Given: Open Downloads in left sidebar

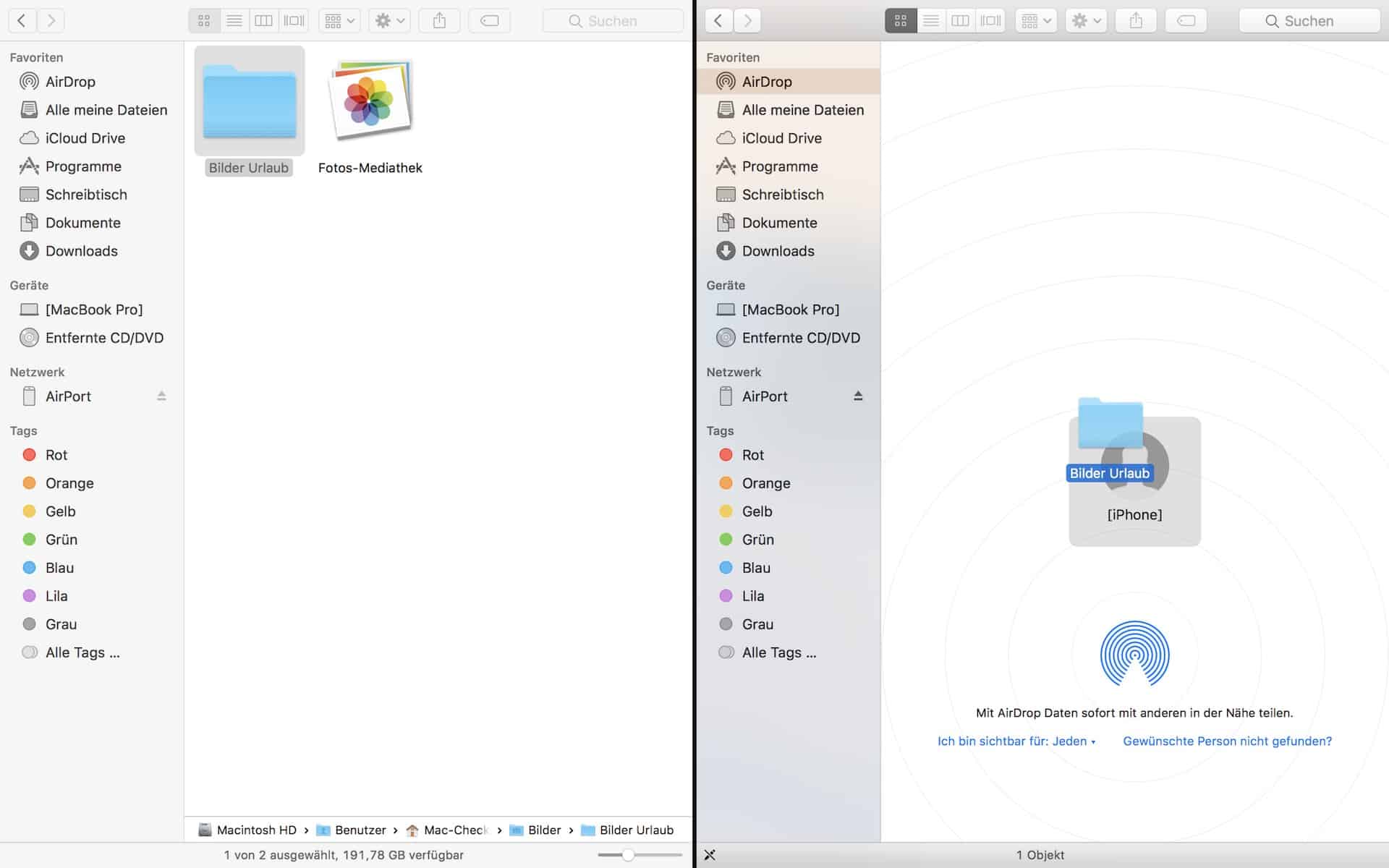Looking at the screenshot, I should pos(92,251).
